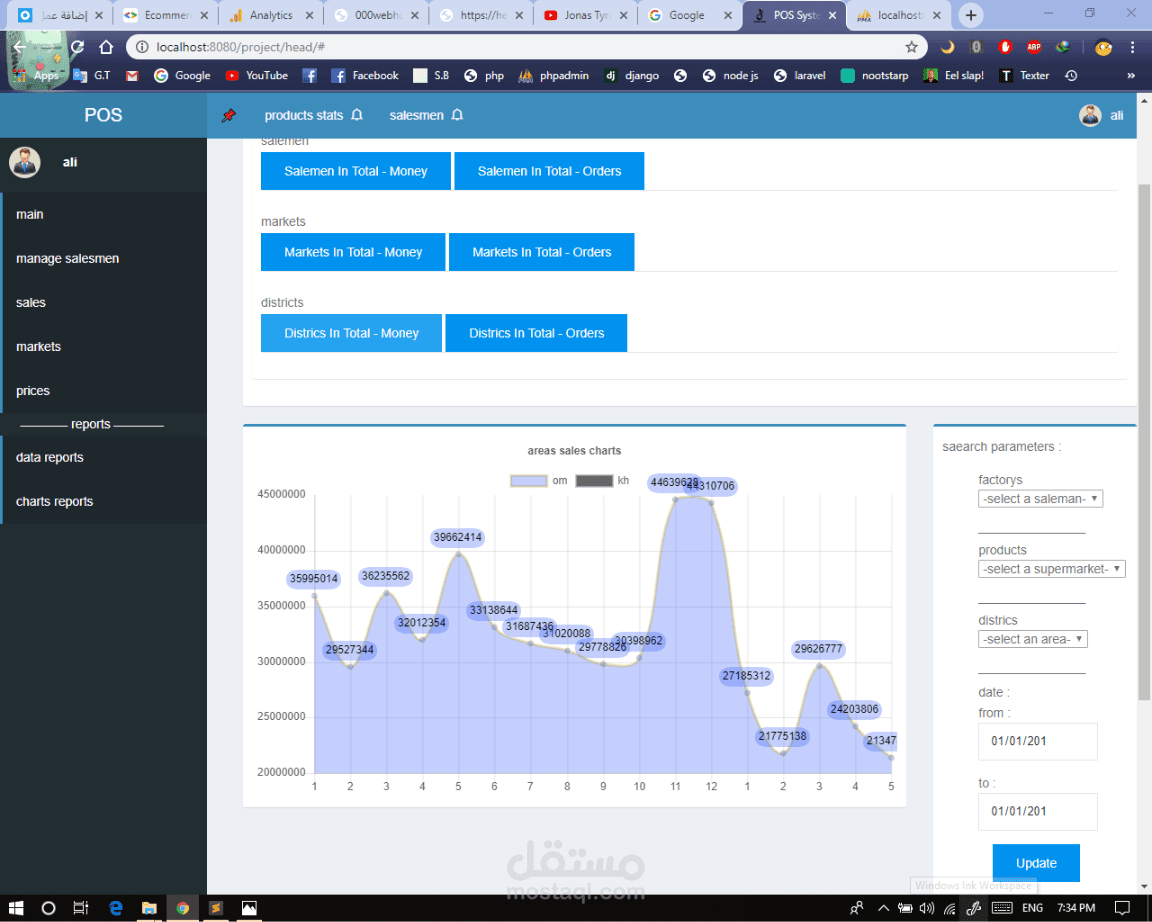
Task: Open charts reports in the sidebar
Action: click(104, 502)
